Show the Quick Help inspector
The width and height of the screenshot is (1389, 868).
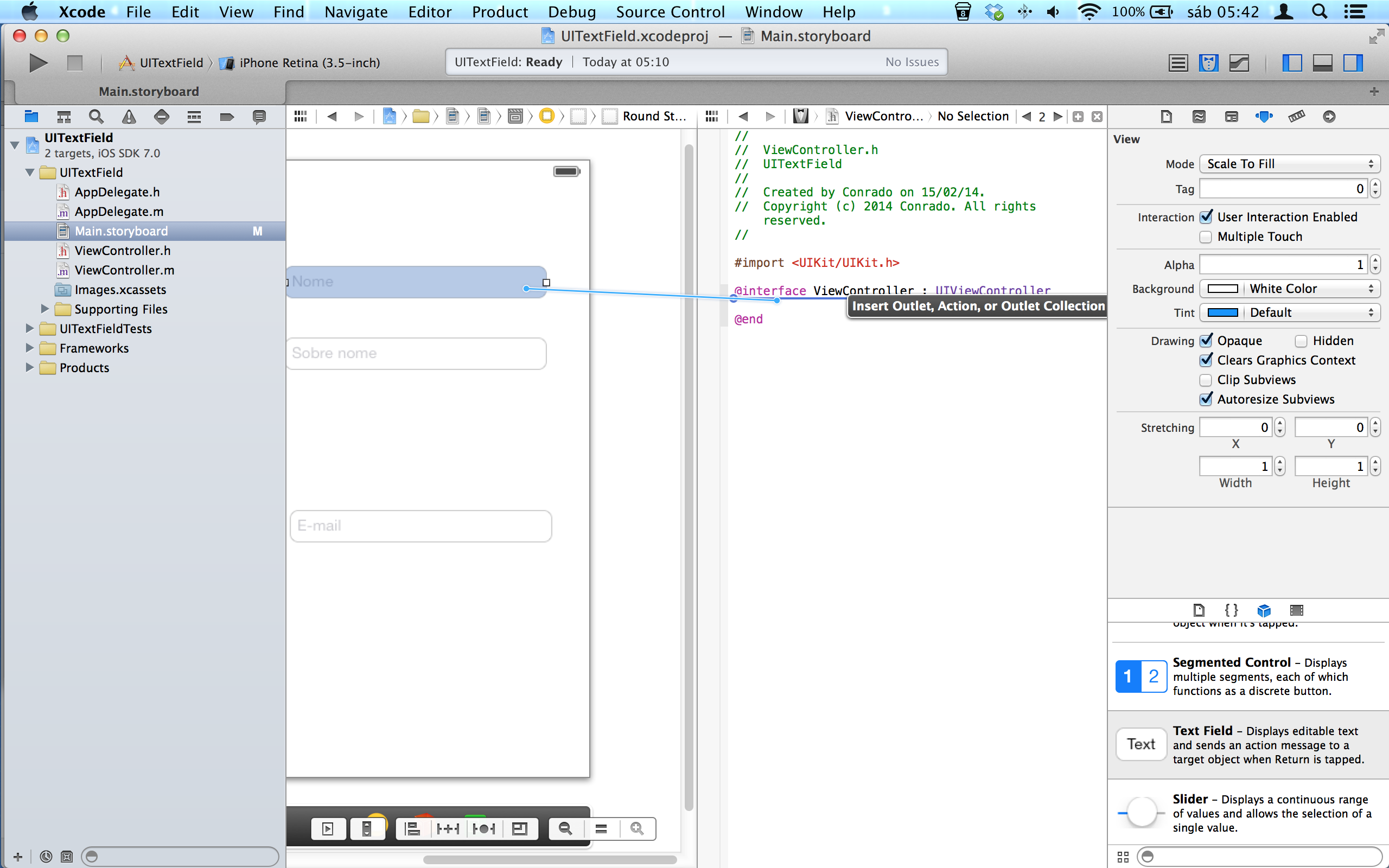1199,117
